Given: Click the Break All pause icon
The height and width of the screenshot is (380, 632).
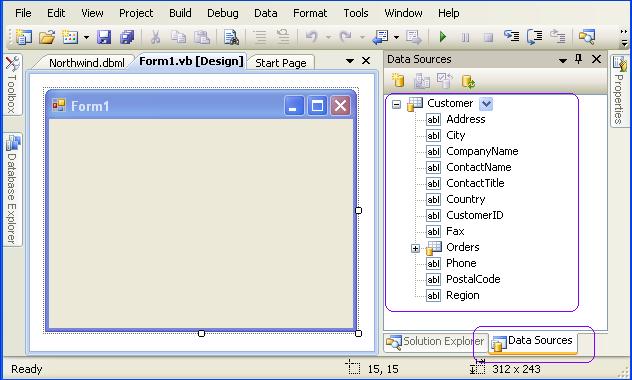Looking at the screenshot, I should (465, 37).
